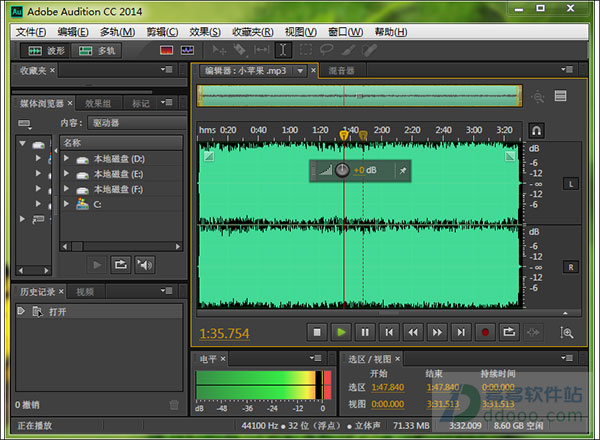
Task: Click media browser loop playback button
Action: [x=121, y=265]
